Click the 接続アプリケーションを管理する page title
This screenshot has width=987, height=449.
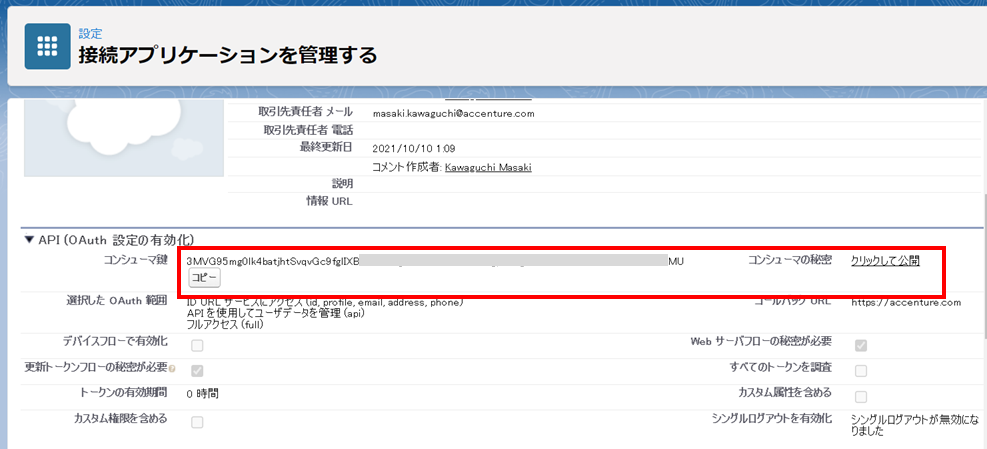228,56
